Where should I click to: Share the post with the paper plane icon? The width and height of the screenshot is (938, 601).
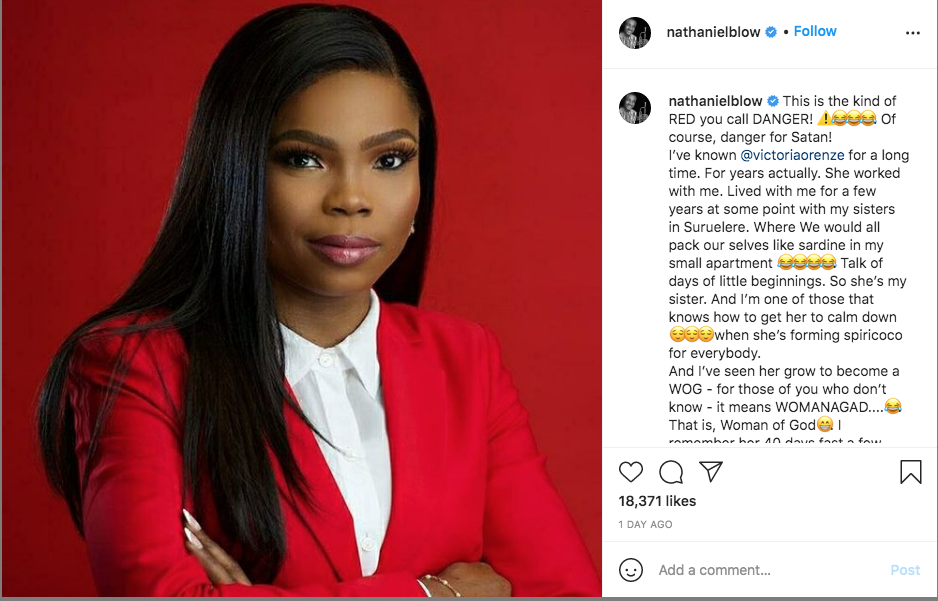click(x=711, y=471)
